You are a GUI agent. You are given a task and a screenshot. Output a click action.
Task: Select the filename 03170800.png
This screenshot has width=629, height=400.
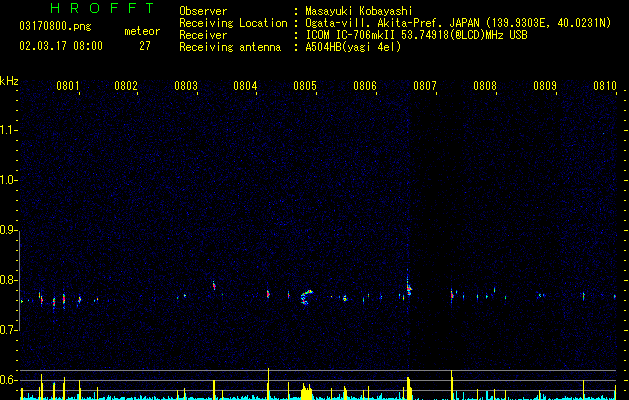coord(55,27)
